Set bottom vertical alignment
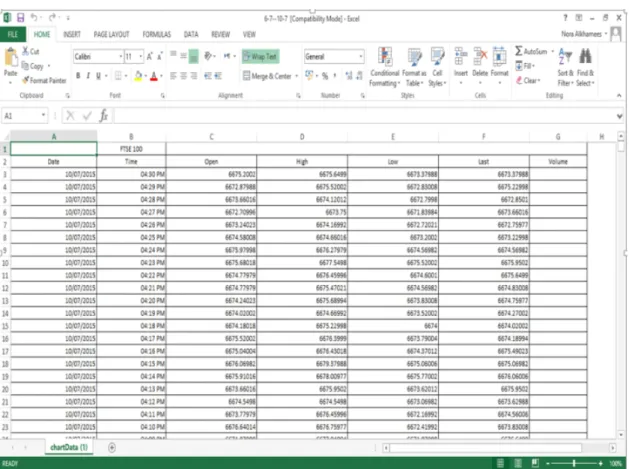Screen dimensions: 629x469 tap(194, 57)
